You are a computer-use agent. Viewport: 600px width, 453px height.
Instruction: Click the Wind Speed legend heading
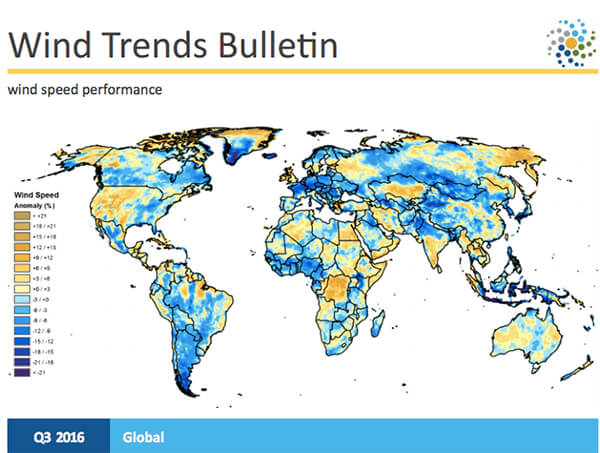tap(35, 196)
